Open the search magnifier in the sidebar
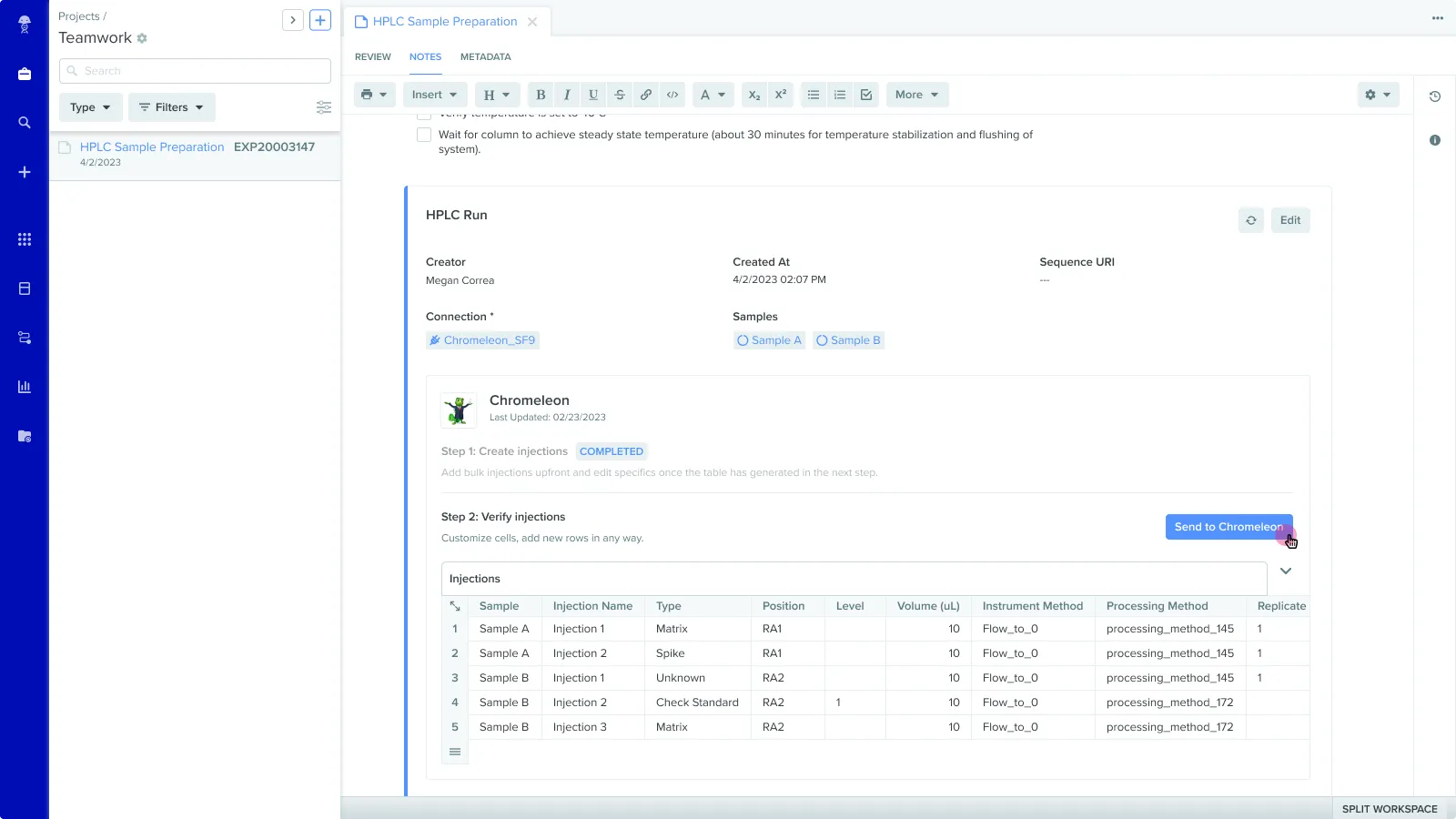Screen dimensions: 1456x819 25,123
